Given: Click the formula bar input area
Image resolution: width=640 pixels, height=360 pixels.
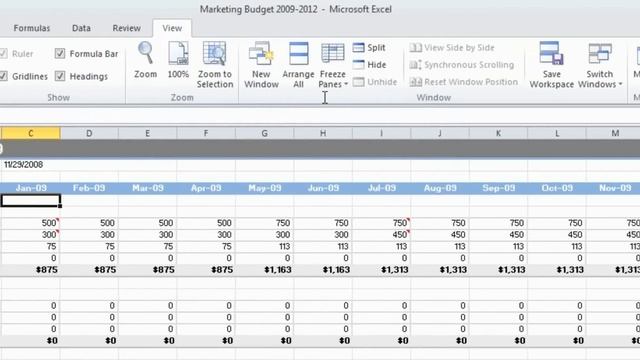Looking at the screenshot, I should point(320,116).
